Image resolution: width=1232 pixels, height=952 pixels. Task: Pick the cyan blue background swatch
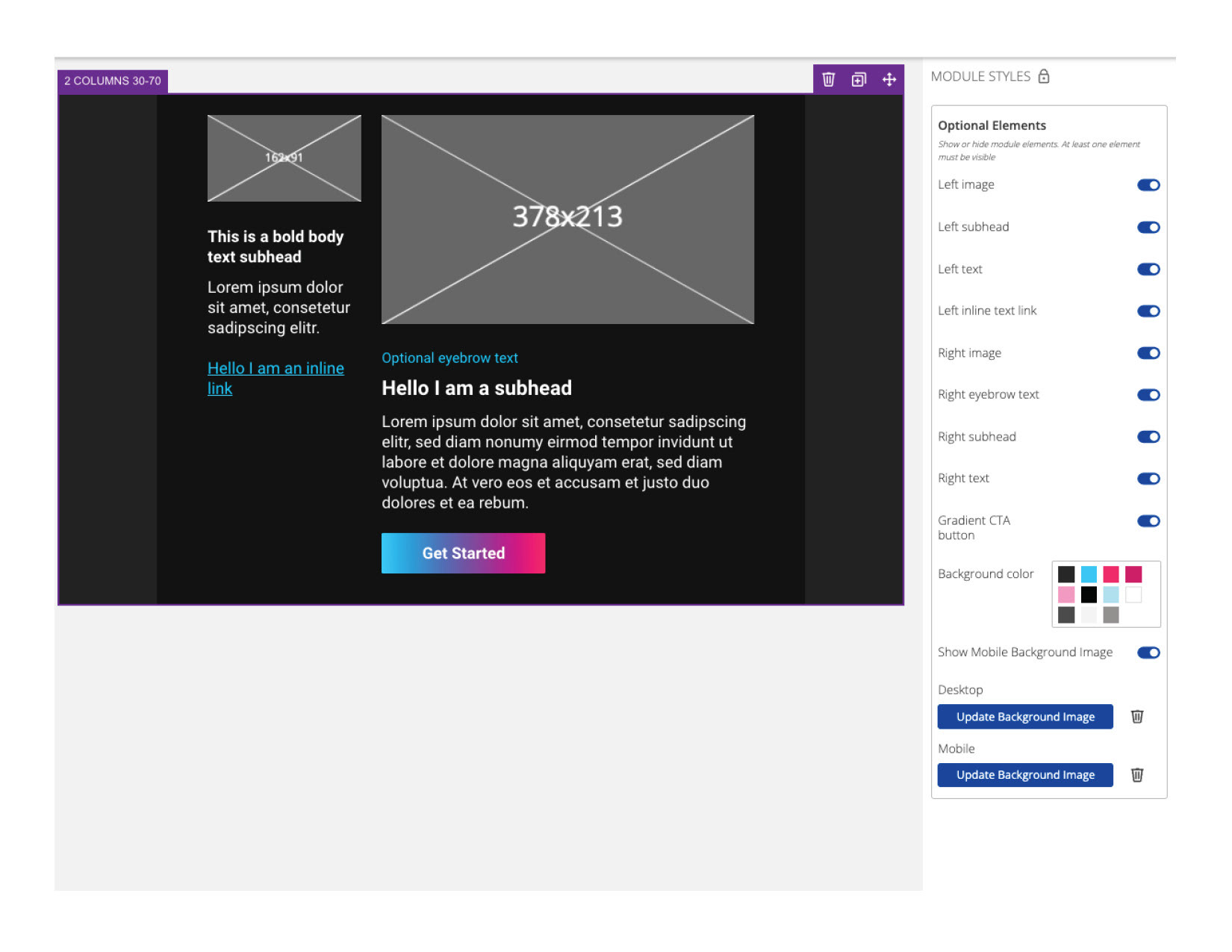1089,574
